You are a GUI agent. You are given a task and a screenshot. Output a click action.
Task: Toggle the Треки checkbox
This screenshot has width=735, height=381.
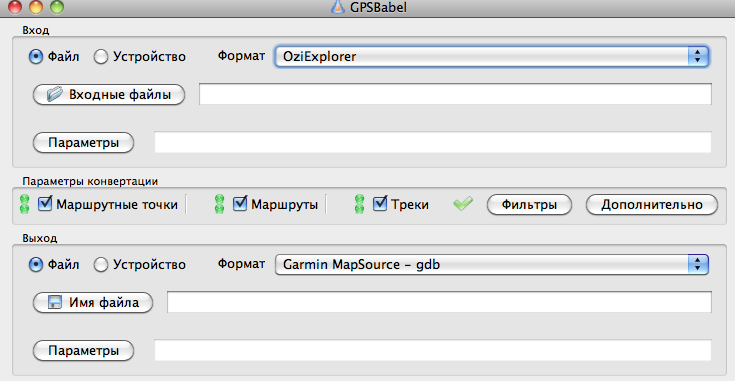point(380,203)
